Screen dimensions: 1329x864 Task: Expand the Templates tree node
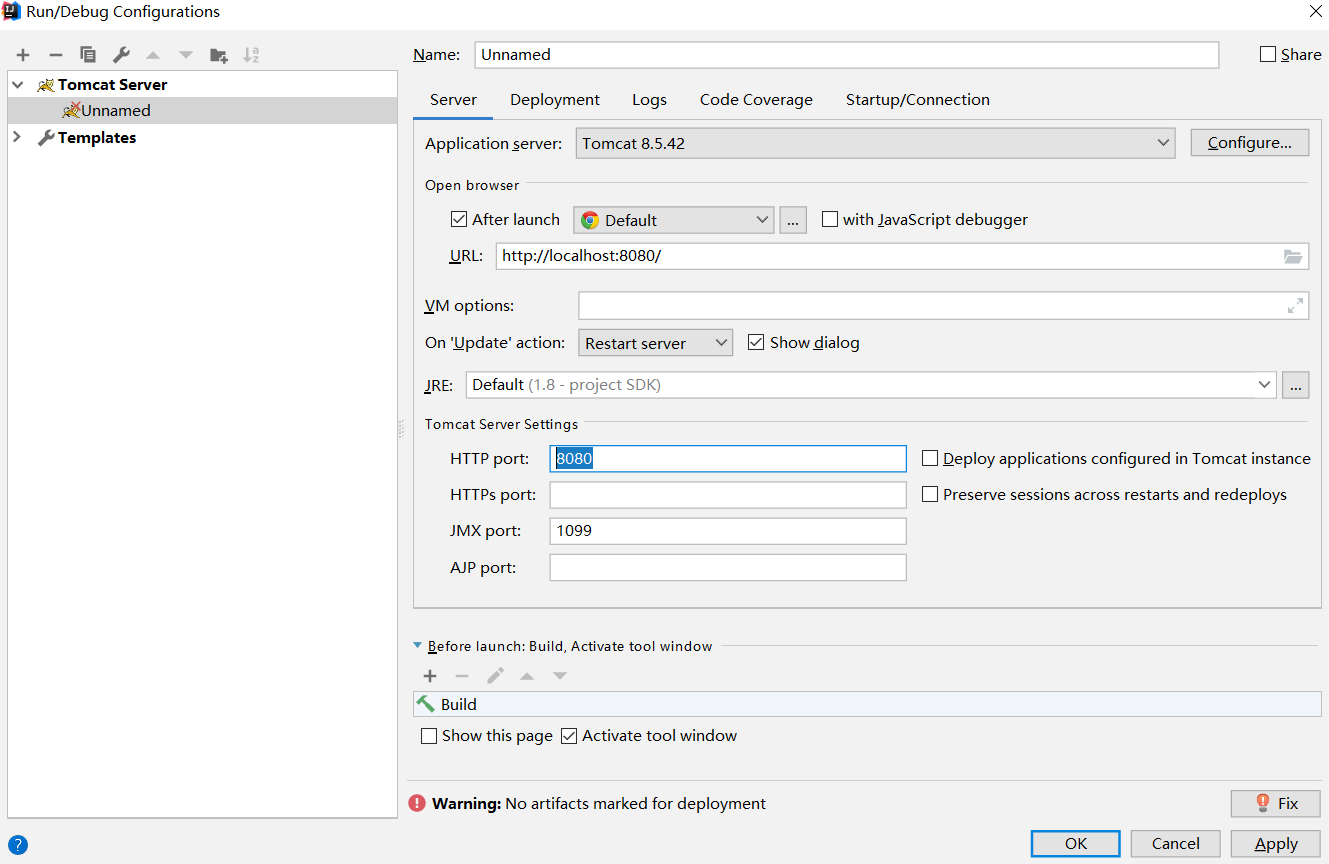tap(17, 138)
